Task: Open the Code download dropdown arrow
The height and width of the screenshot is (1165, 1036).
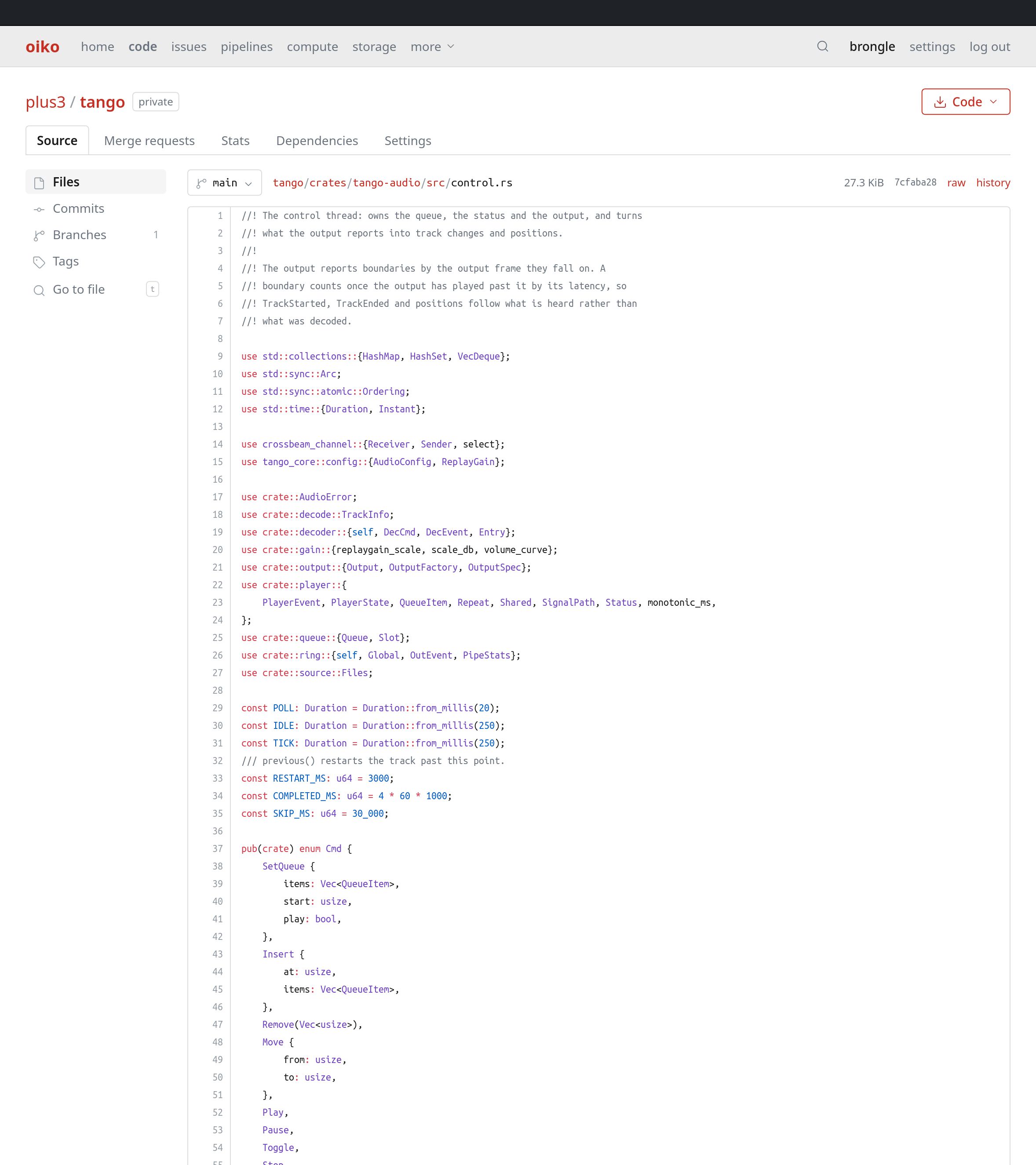Action: pyautogui.click(x=994, y=102)
